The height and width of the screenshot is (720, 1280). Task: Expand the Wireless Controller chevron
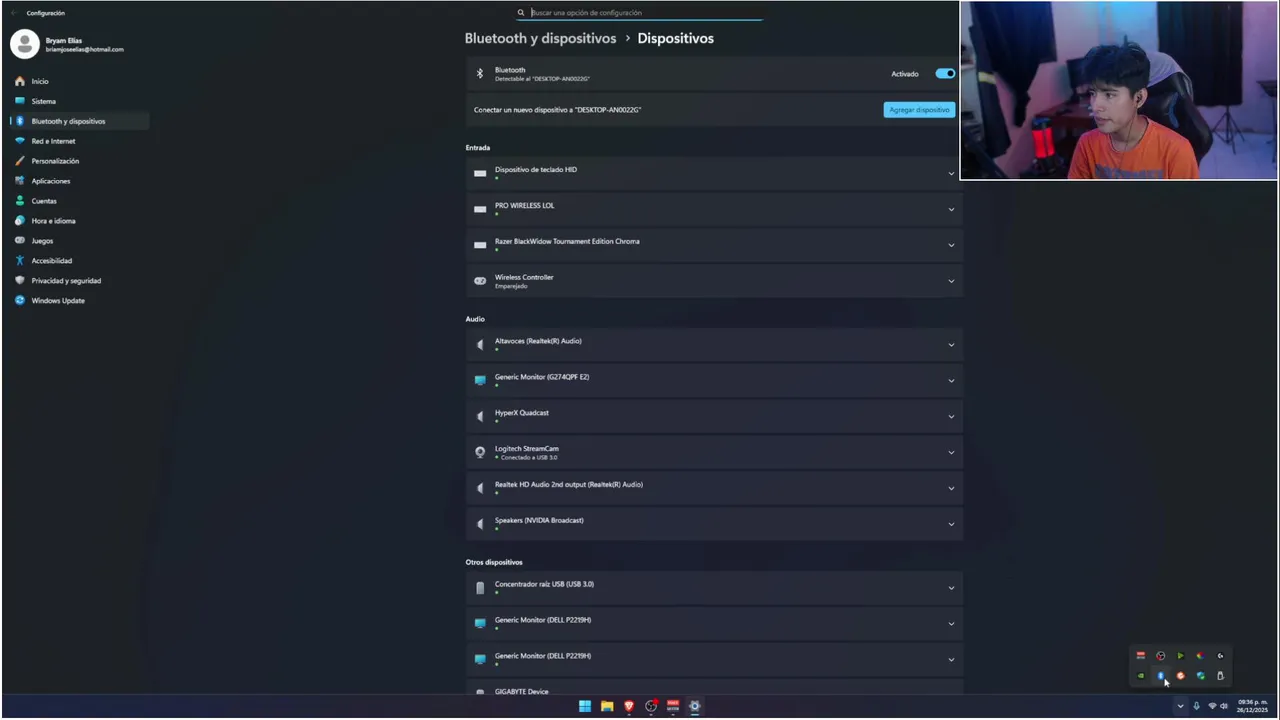[951, 281]
